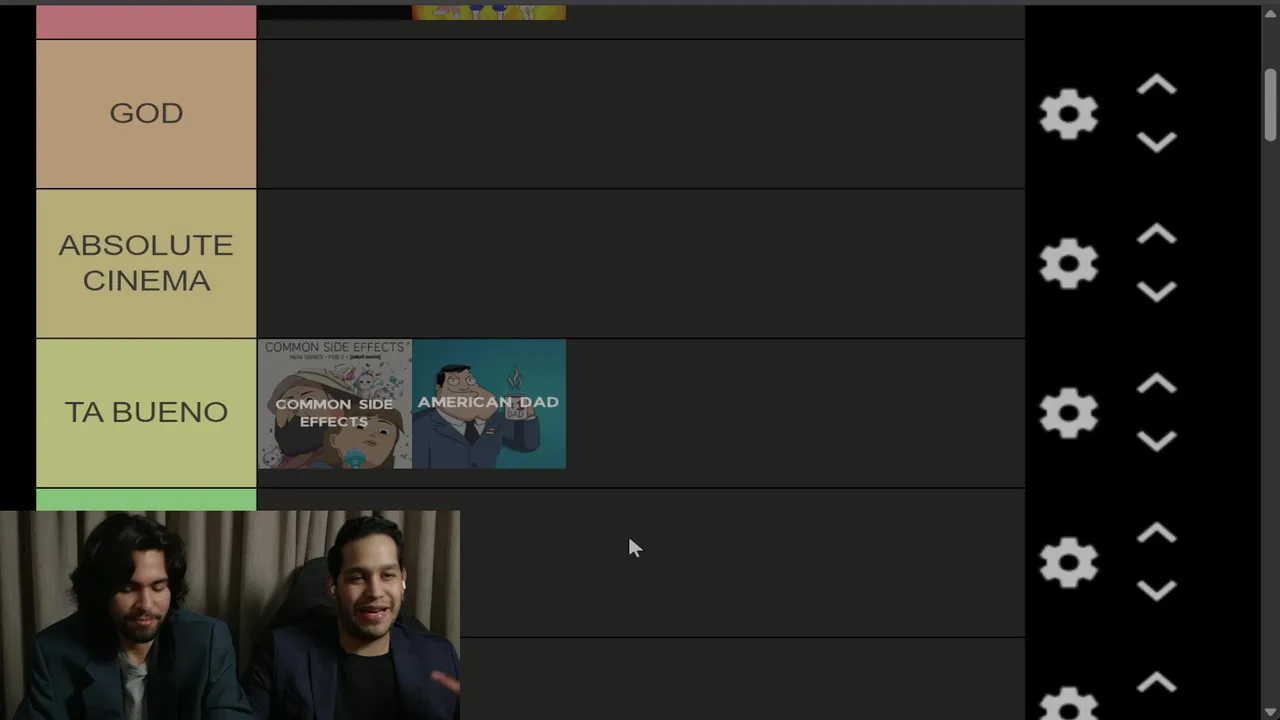Select the American Dad thumbnail
1280x720 pixels.
(x=489, y=404)
